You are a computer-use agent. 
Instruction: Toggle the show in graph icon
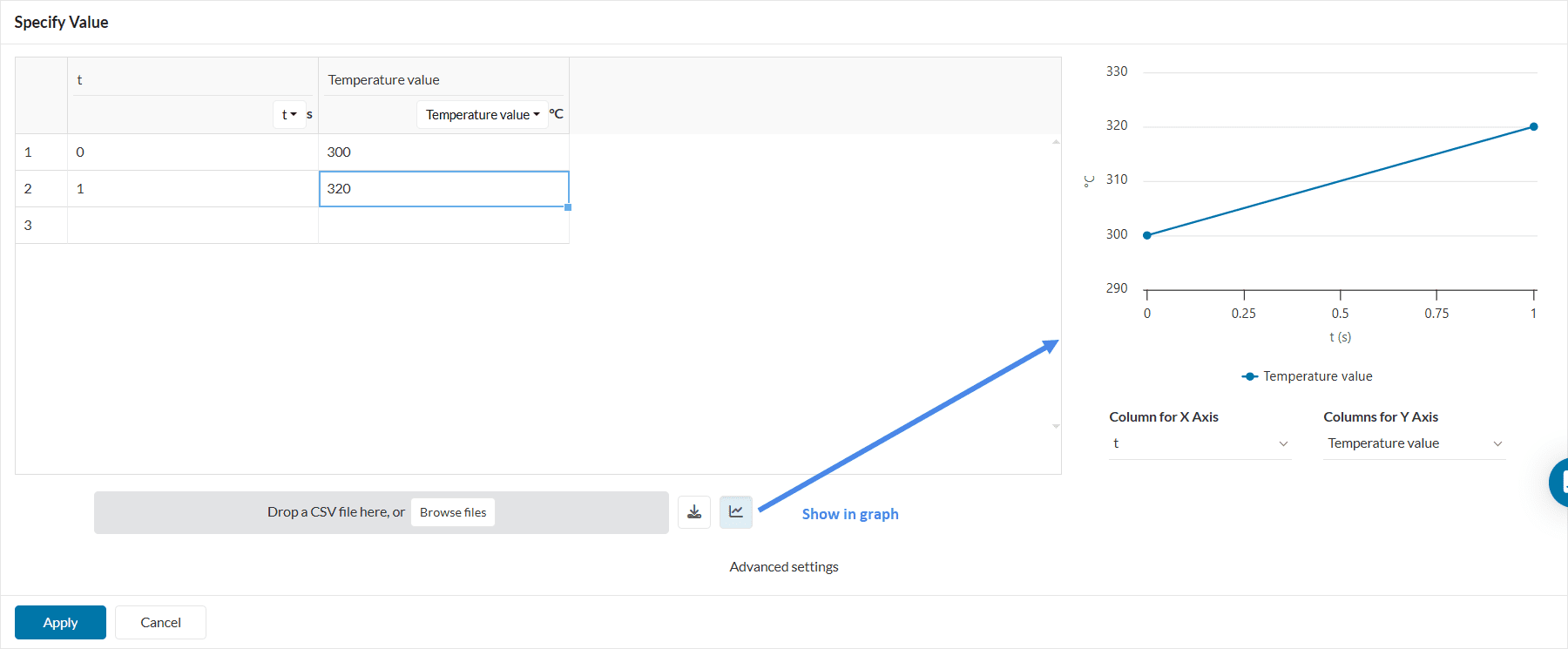tap(736, 512)
